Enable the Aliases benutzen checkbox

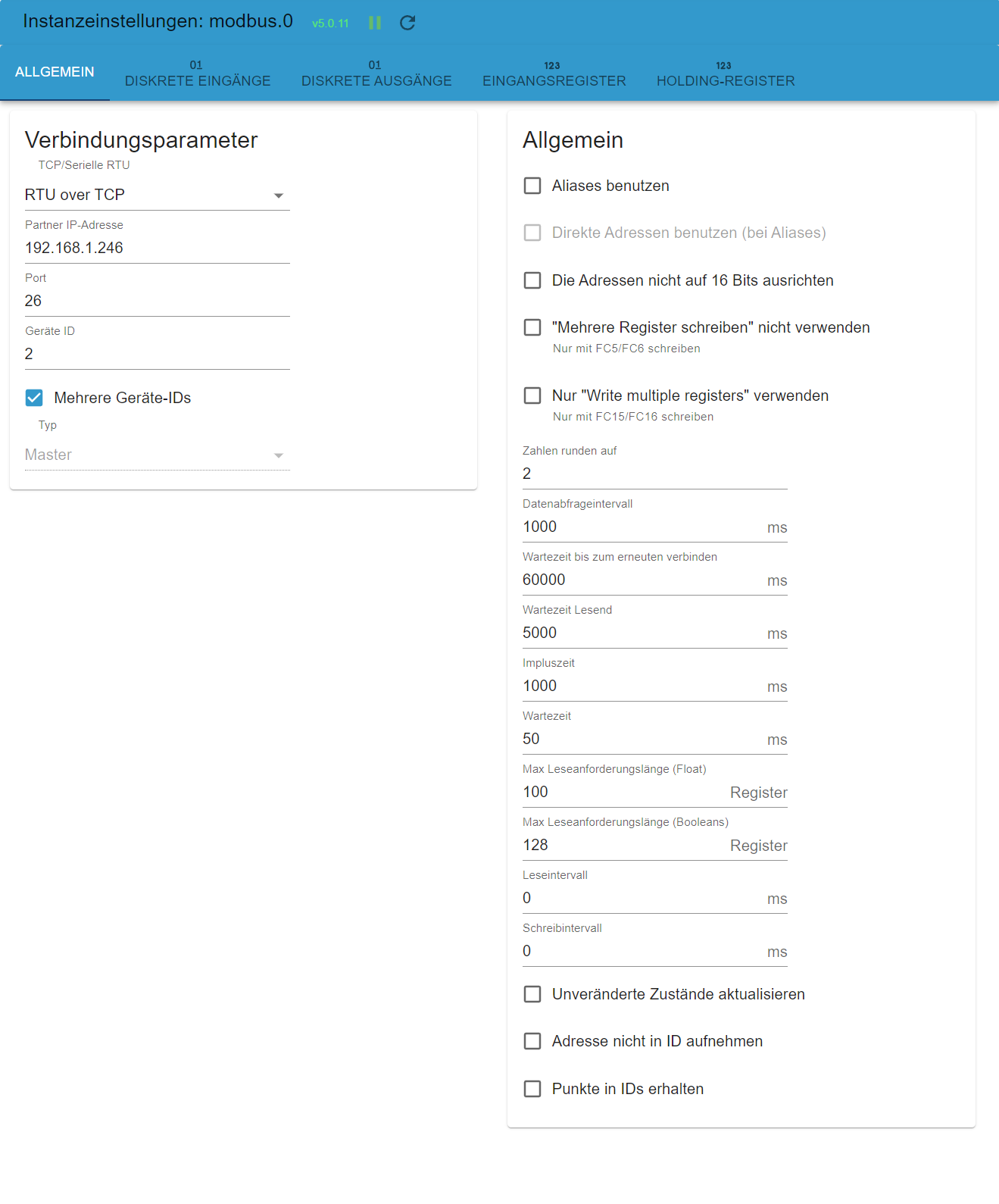click(x=532, y=186)
